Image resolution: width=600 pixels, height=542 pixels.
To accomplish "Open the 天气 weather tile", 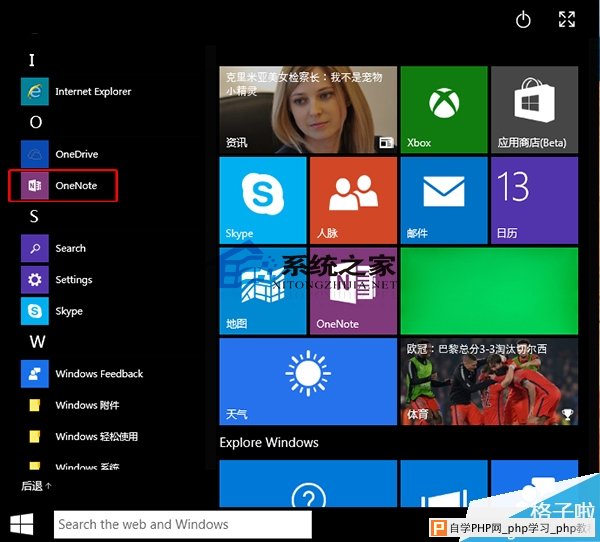I will [x=308, y=382].
